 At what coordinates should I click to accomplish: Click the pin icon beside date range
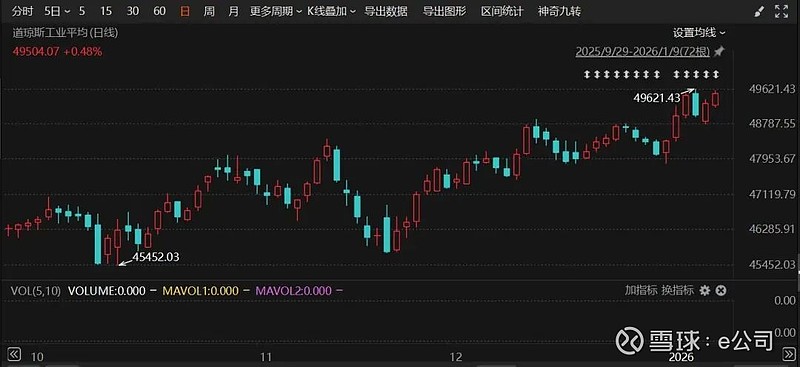[719, 52]
